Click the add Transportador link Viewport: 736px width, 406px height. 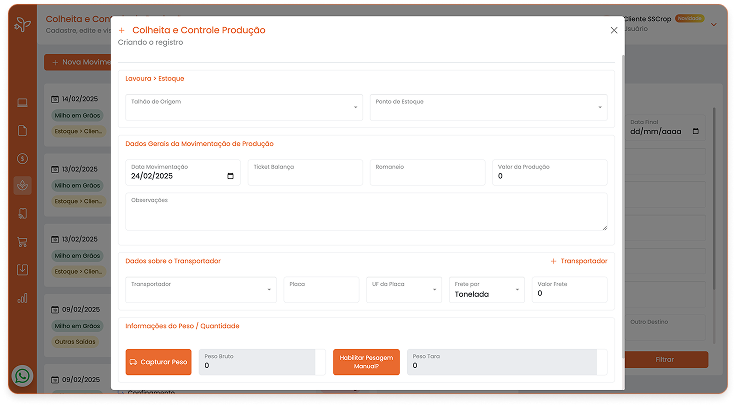pyautogui.click(x=578, y=261)
